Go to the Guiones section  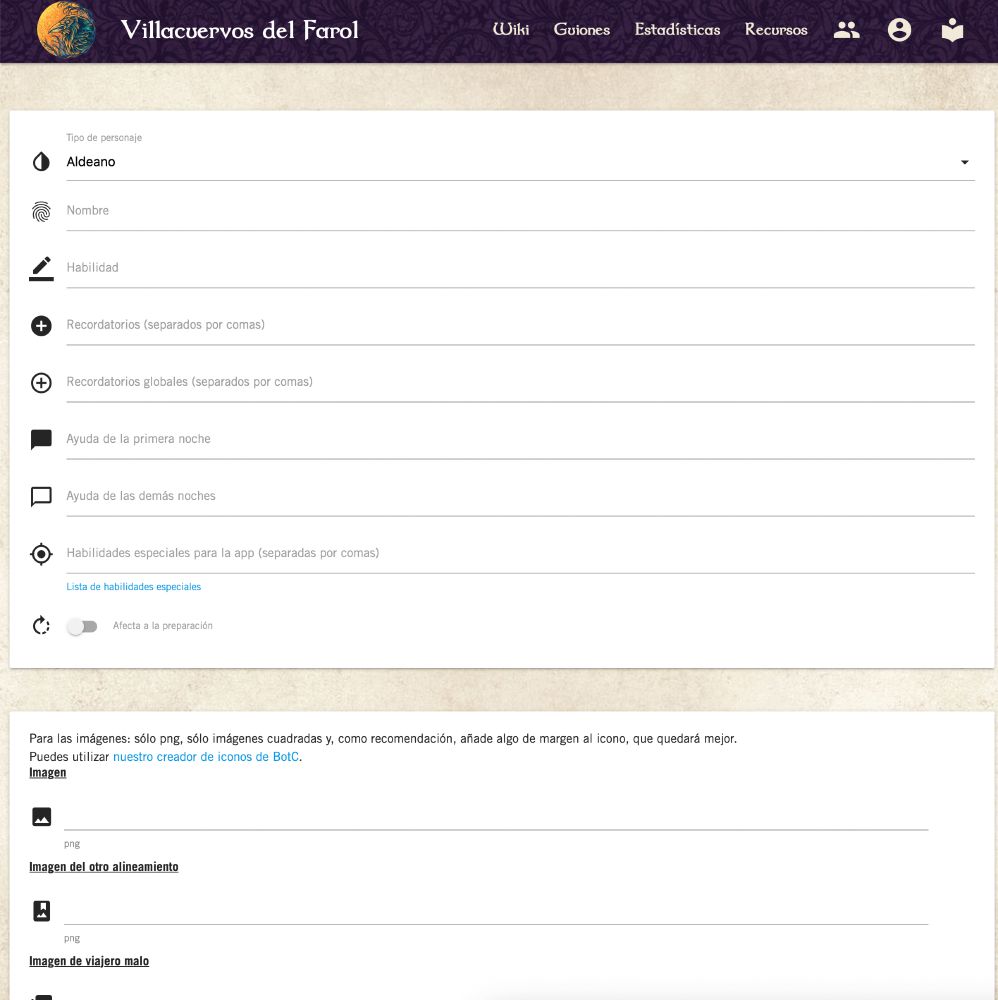coord(582,30)
